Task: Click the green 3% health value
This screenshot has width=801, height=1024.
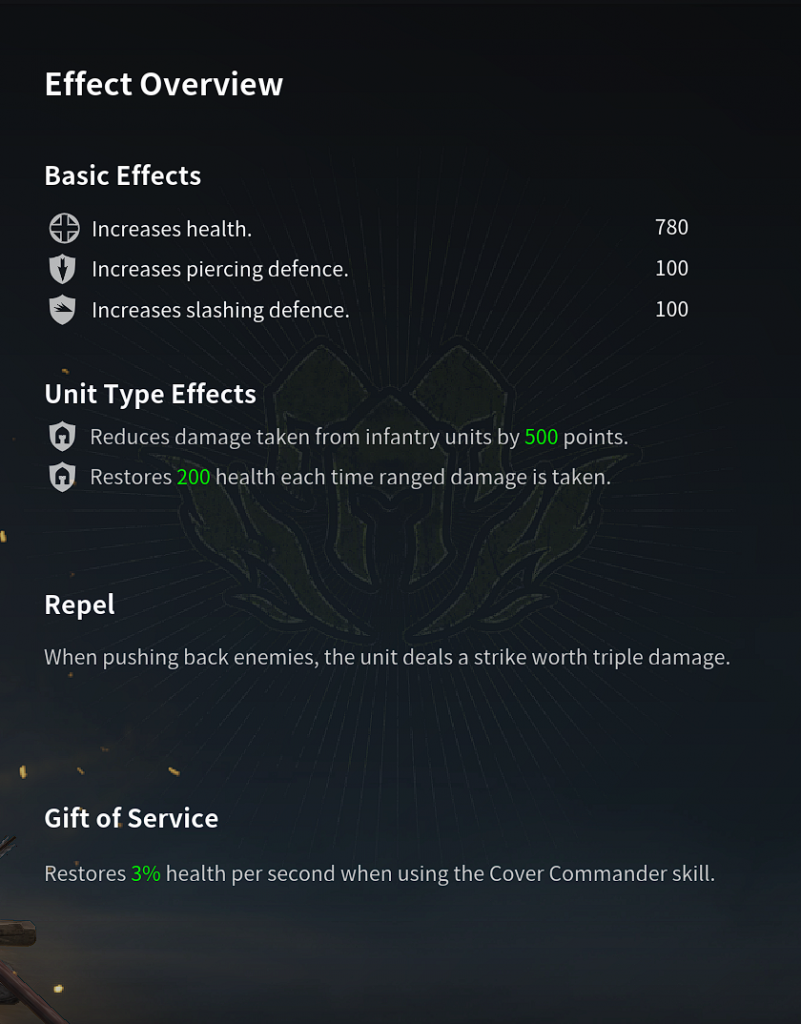Action: 146,874
